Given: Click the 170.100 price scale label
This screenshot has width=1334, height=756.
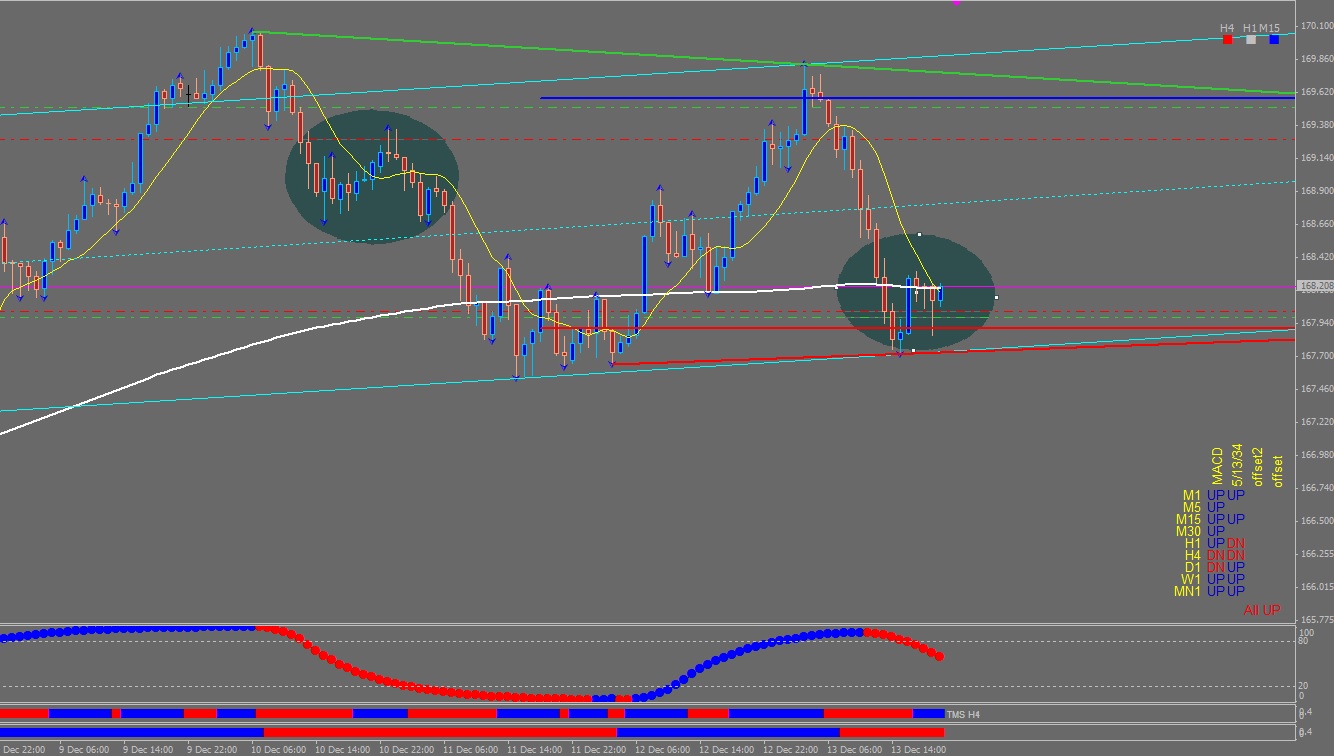Looking at the screenshot, I should [1317, 26].
